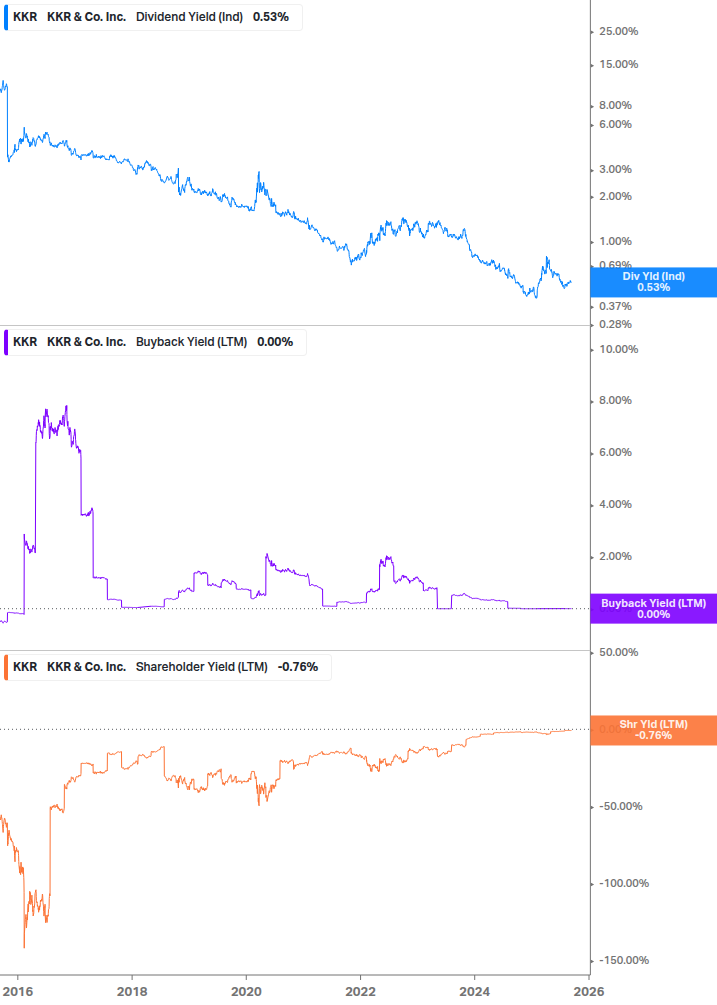Click the 15.00% tick on dividend yield axis
717x1005 pixels.
[x=618, y=64]
